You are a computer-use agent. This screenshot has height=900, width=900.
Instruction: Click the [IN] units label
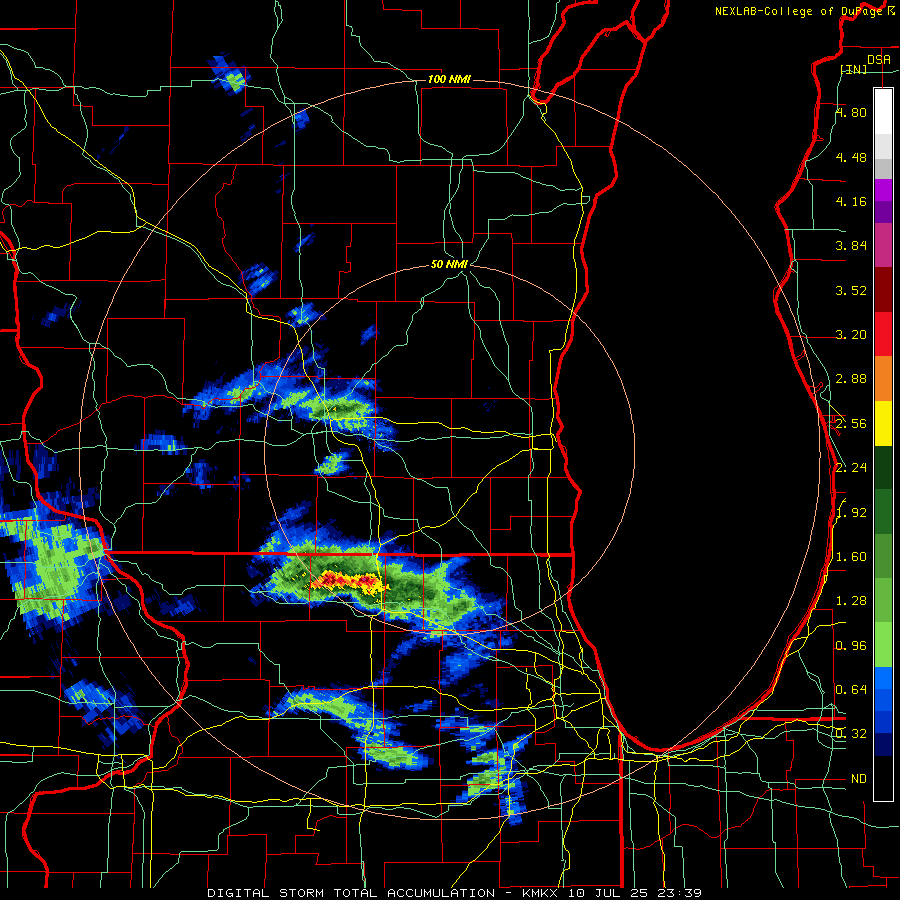[x=854, y=69]
